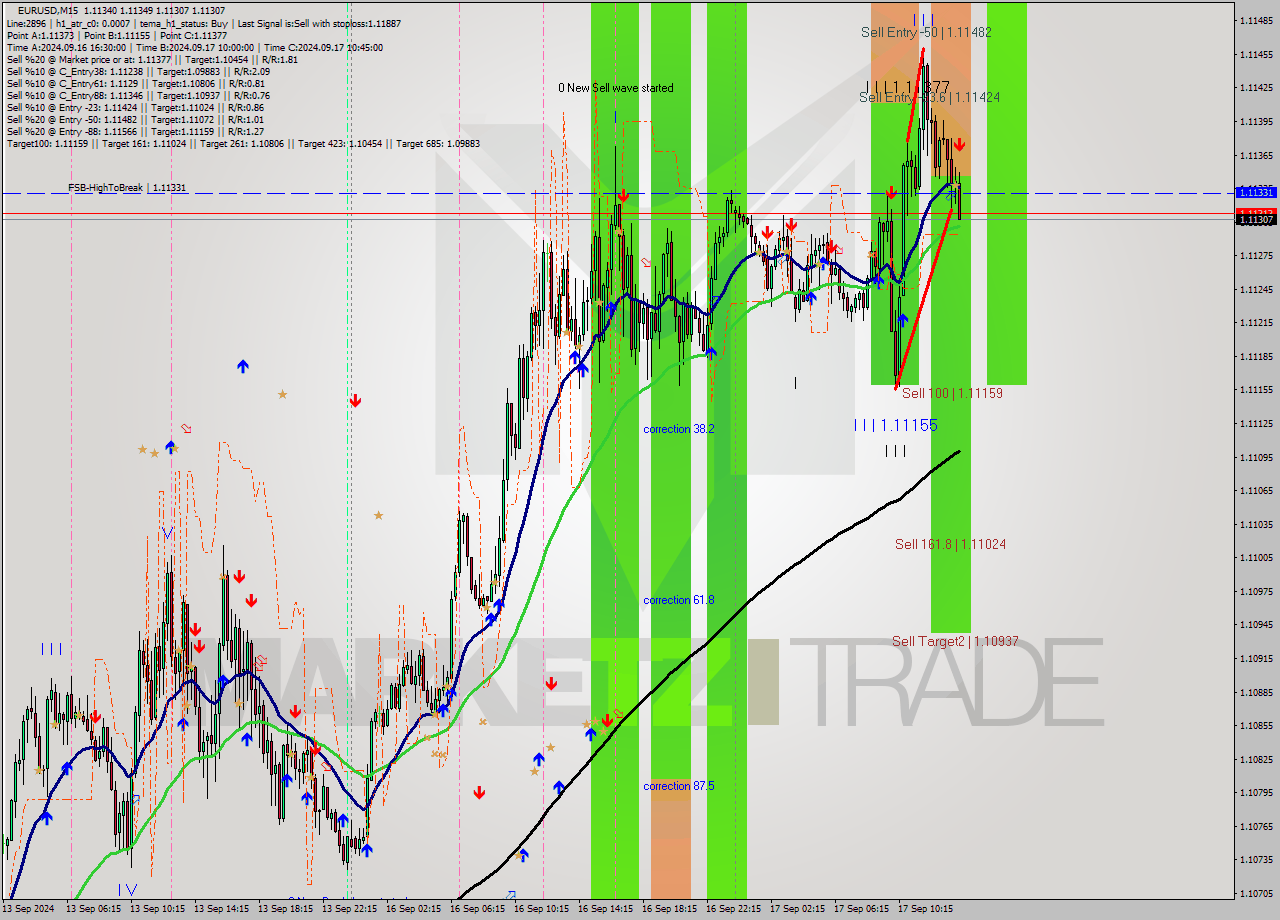Click the 1.11245 price axis label
This screenshot has width=1280, height=920.
click(1255, 289)
